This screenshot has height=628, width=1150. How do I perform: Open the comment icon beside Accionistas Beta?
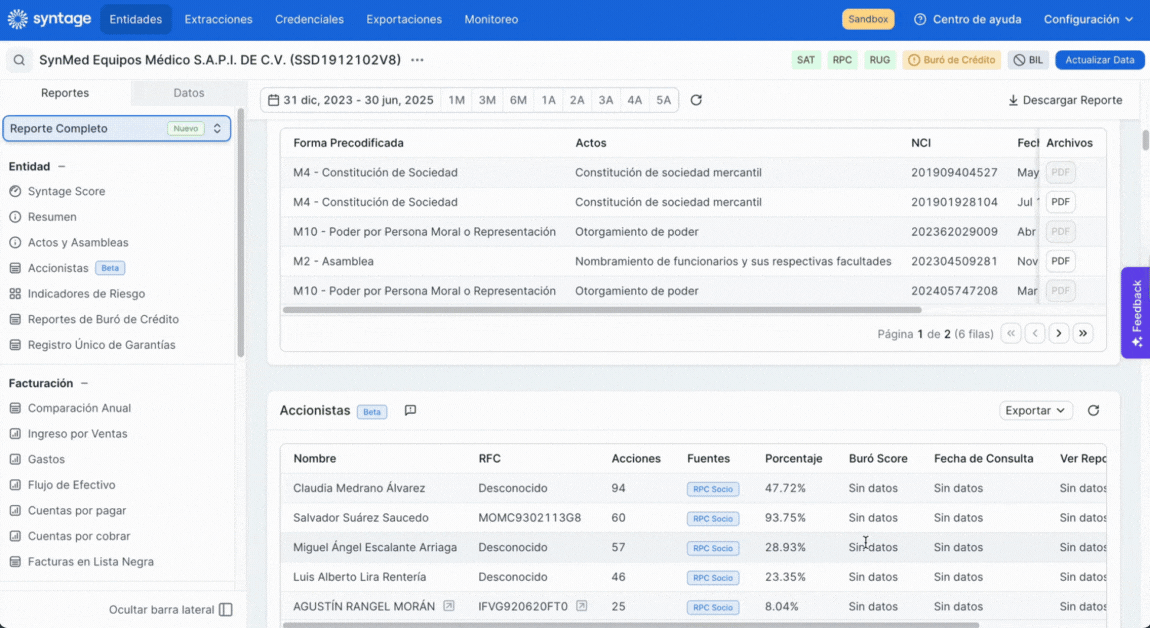coord(411,410)
